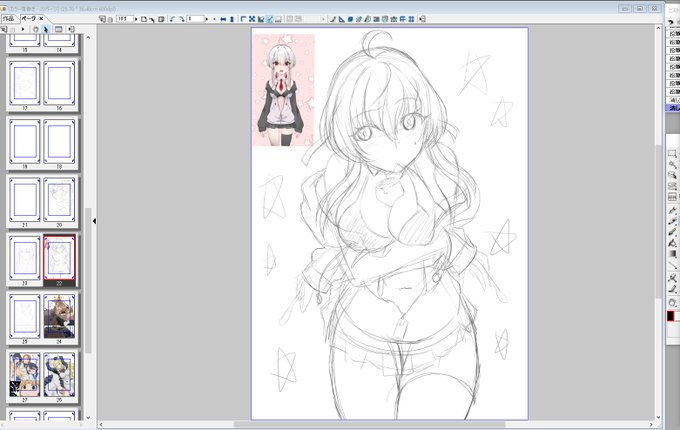680x430 pixels.
Task: Click page panel scroll down arrow
Action: [88, 418]
